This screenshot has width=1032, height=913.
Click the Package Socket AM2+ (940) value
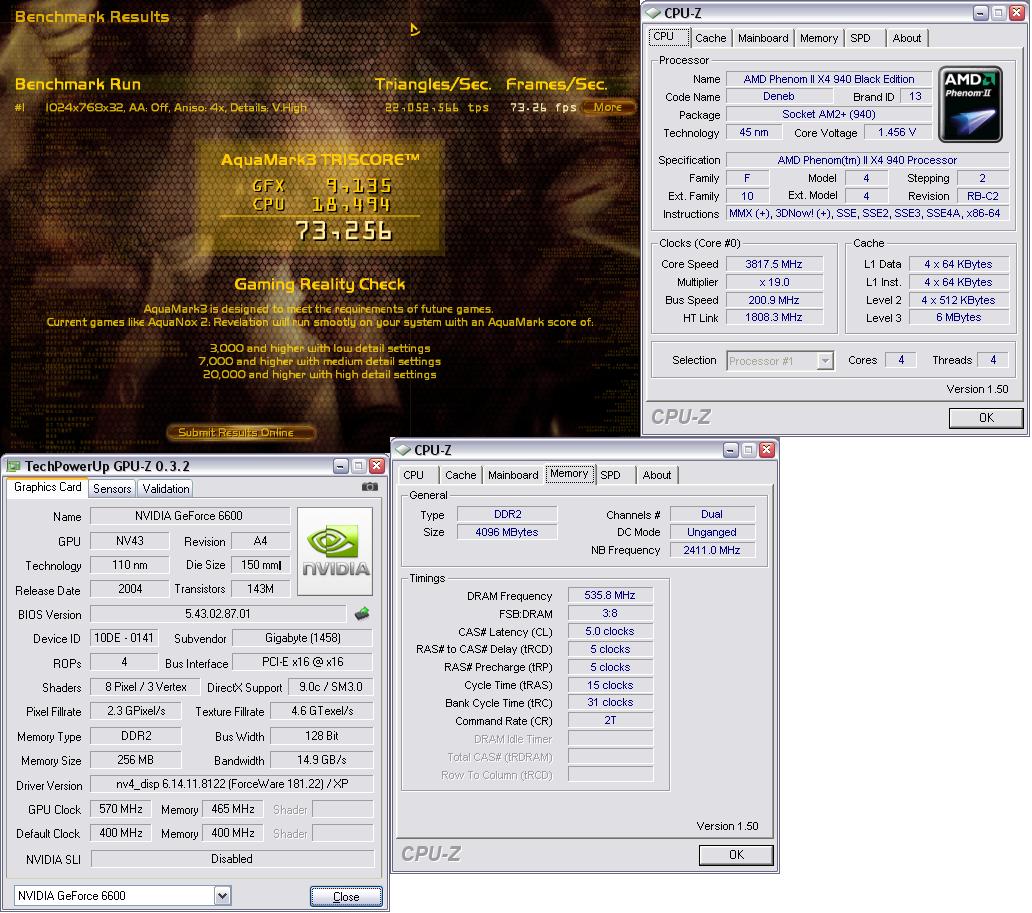coord(829,114)
